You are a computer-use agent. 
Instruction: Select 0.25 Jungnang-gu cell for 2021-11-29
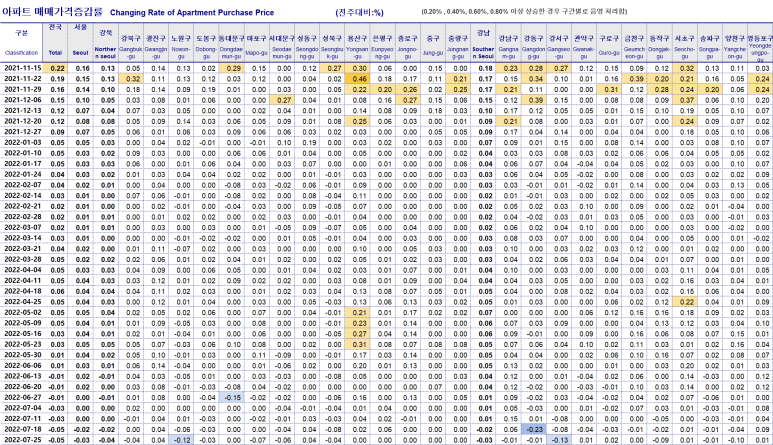[x=458, y=90]
